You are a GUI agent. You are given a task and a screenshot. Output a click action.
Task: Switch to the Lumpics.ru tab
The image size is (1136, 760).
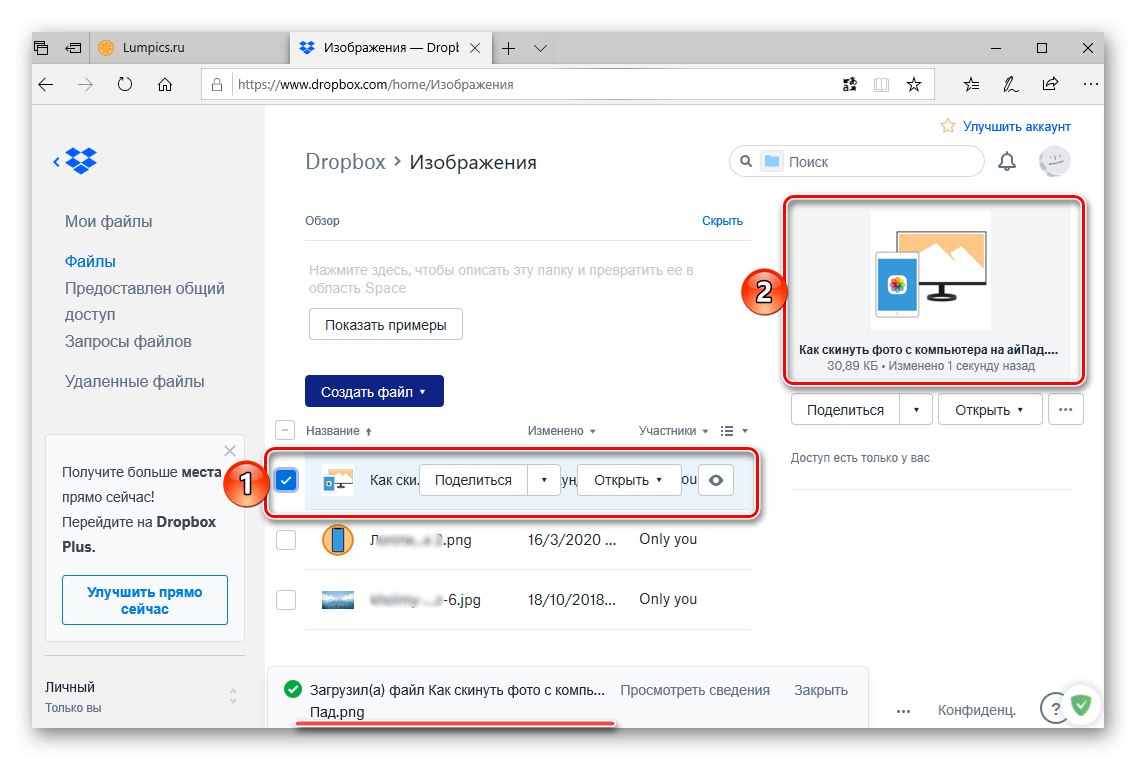coord(190,48)
